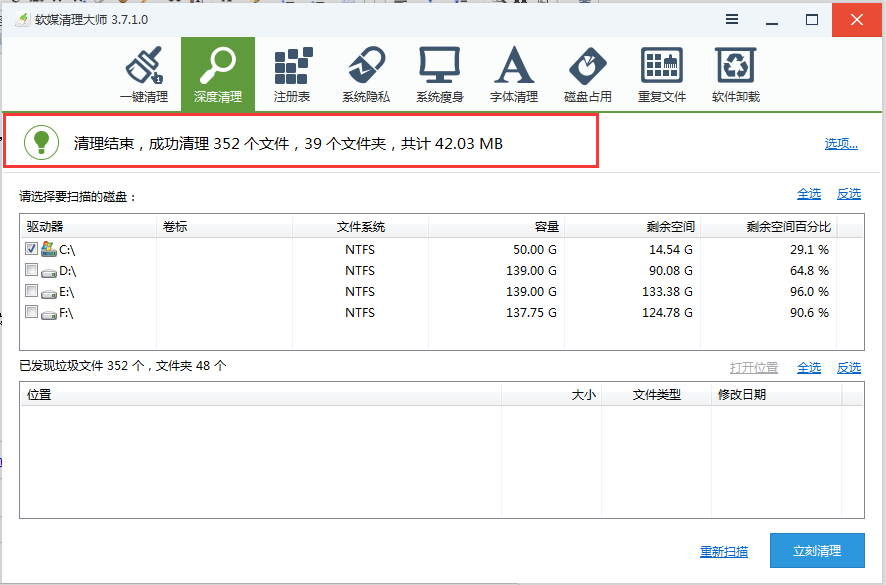Image resolution: width=886 pixels, height=585 pixels.
Task: Click 反选 to invert drive selection
Action: pos(848,193)
